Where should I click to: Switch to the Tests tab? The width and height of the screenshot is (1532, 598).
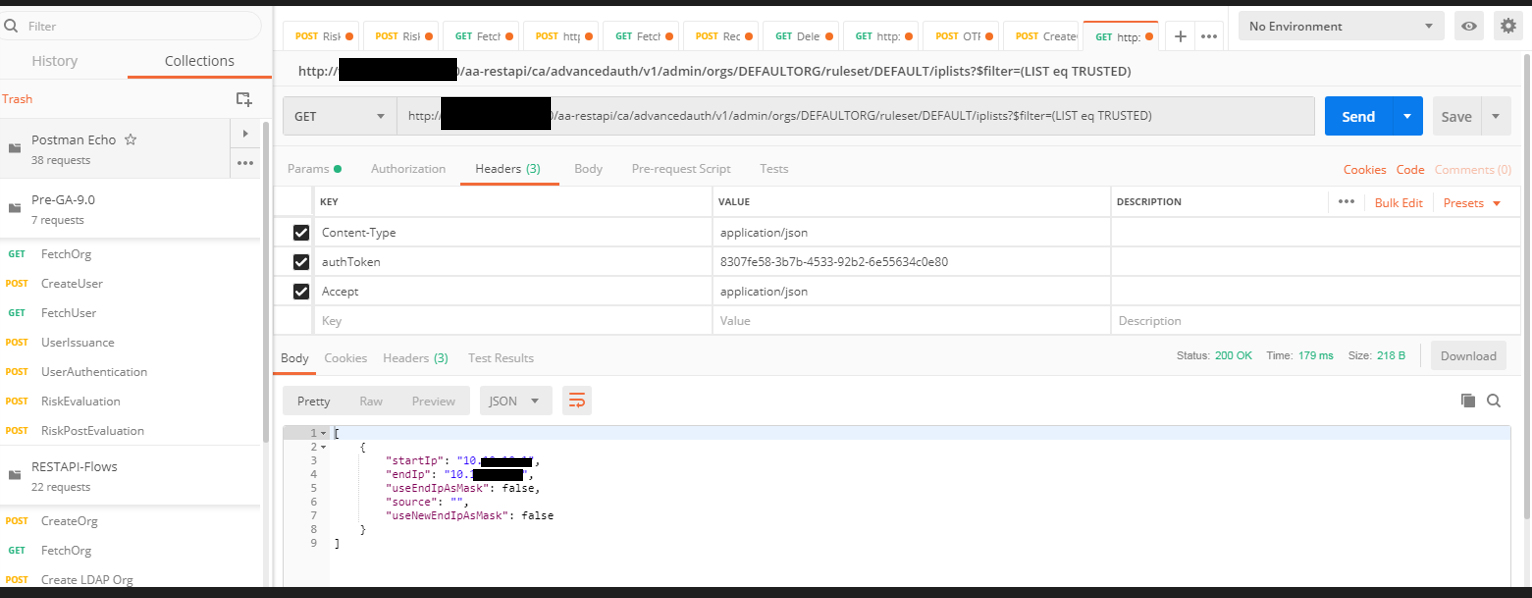point(774,169)
